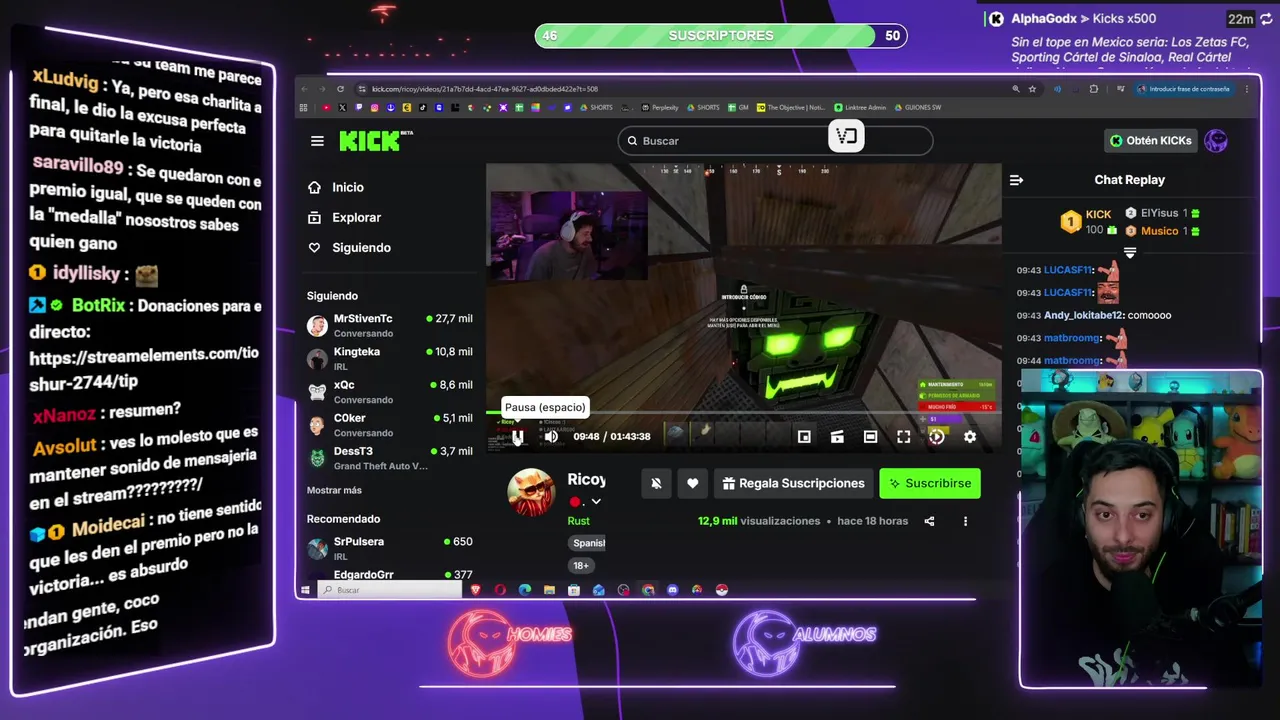
Task: Click the 18+ tag under Ricoy
Action: click(x=580, y=565)
